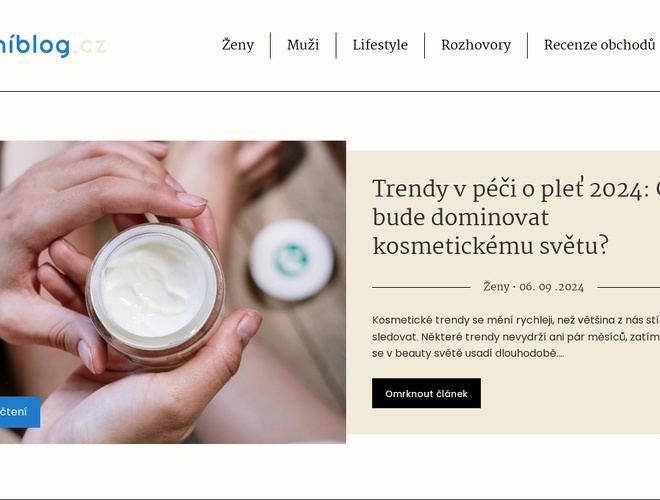Click the .cz part of the logo
The height and width of the screenshot is (500, 660).
point(89,46)
